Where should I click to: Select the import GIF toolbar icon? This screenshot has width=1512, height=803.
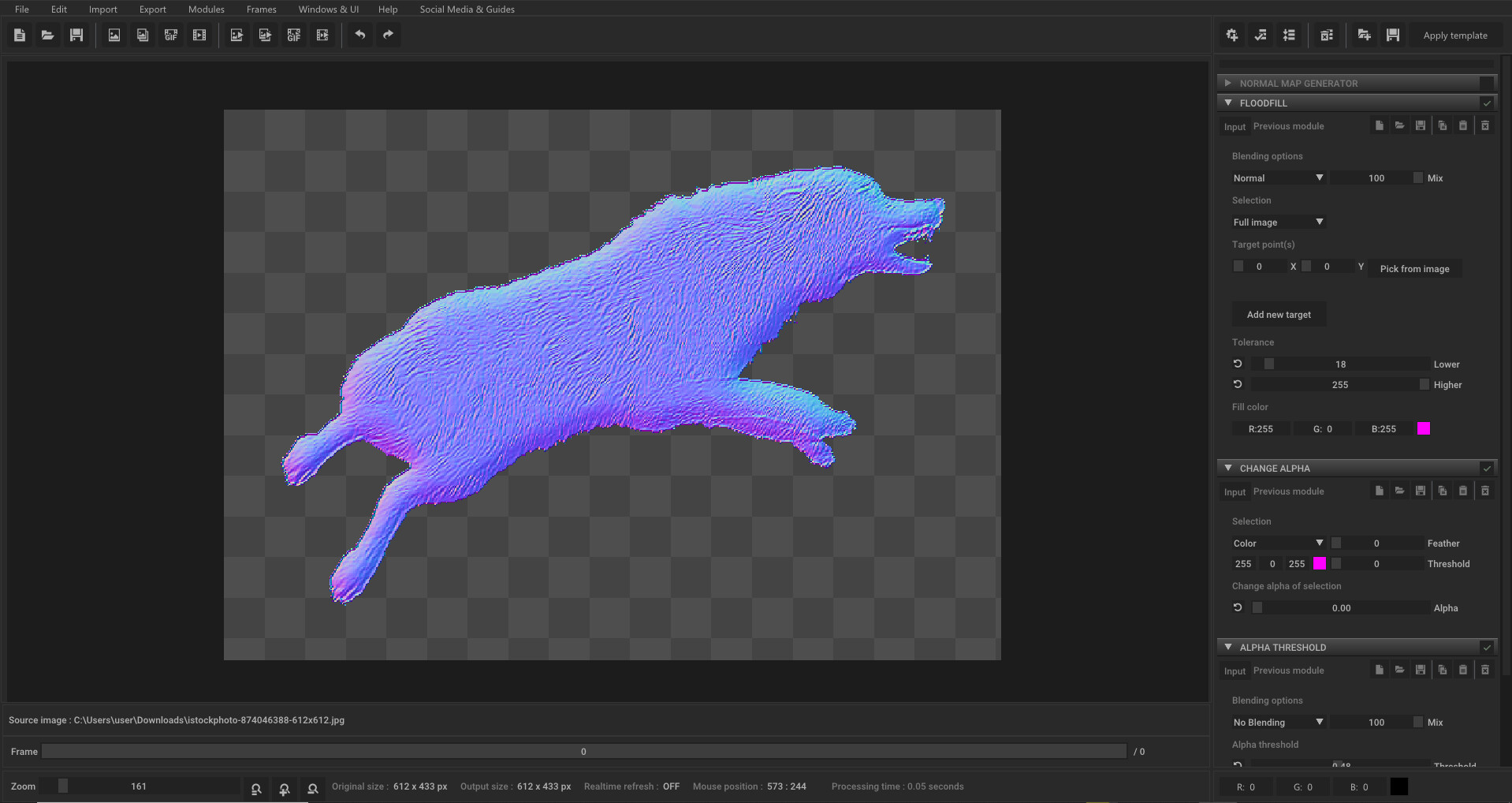tap(171, 35)
